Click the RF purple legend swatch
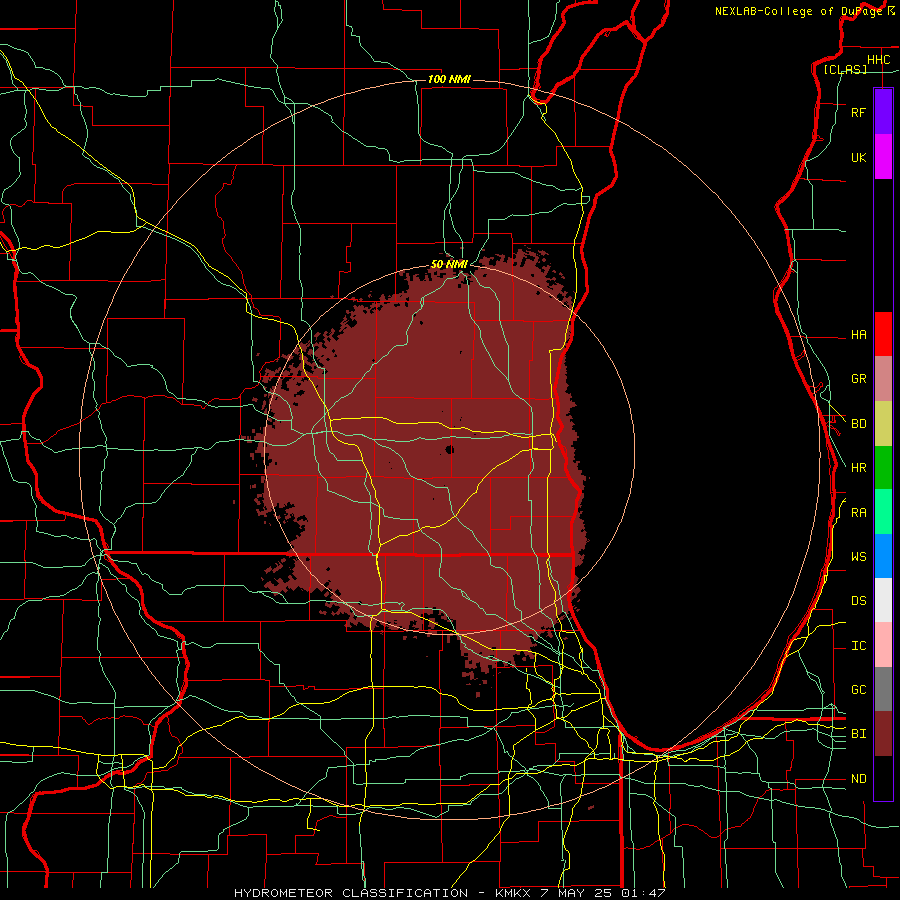The image size is (900, 900). 883,112
